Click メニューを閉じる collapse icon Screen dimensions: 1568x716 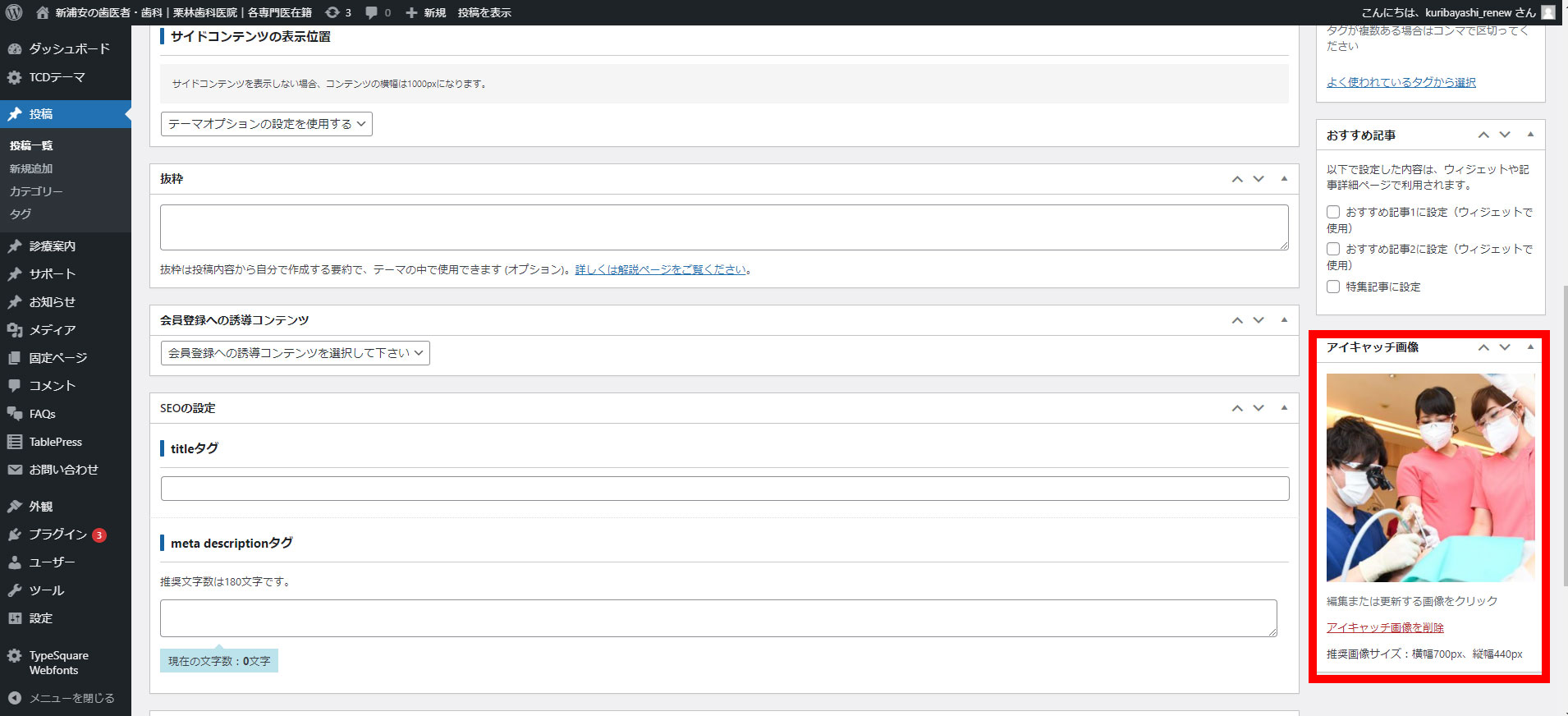pyautogui.click(x=15, y=698)
